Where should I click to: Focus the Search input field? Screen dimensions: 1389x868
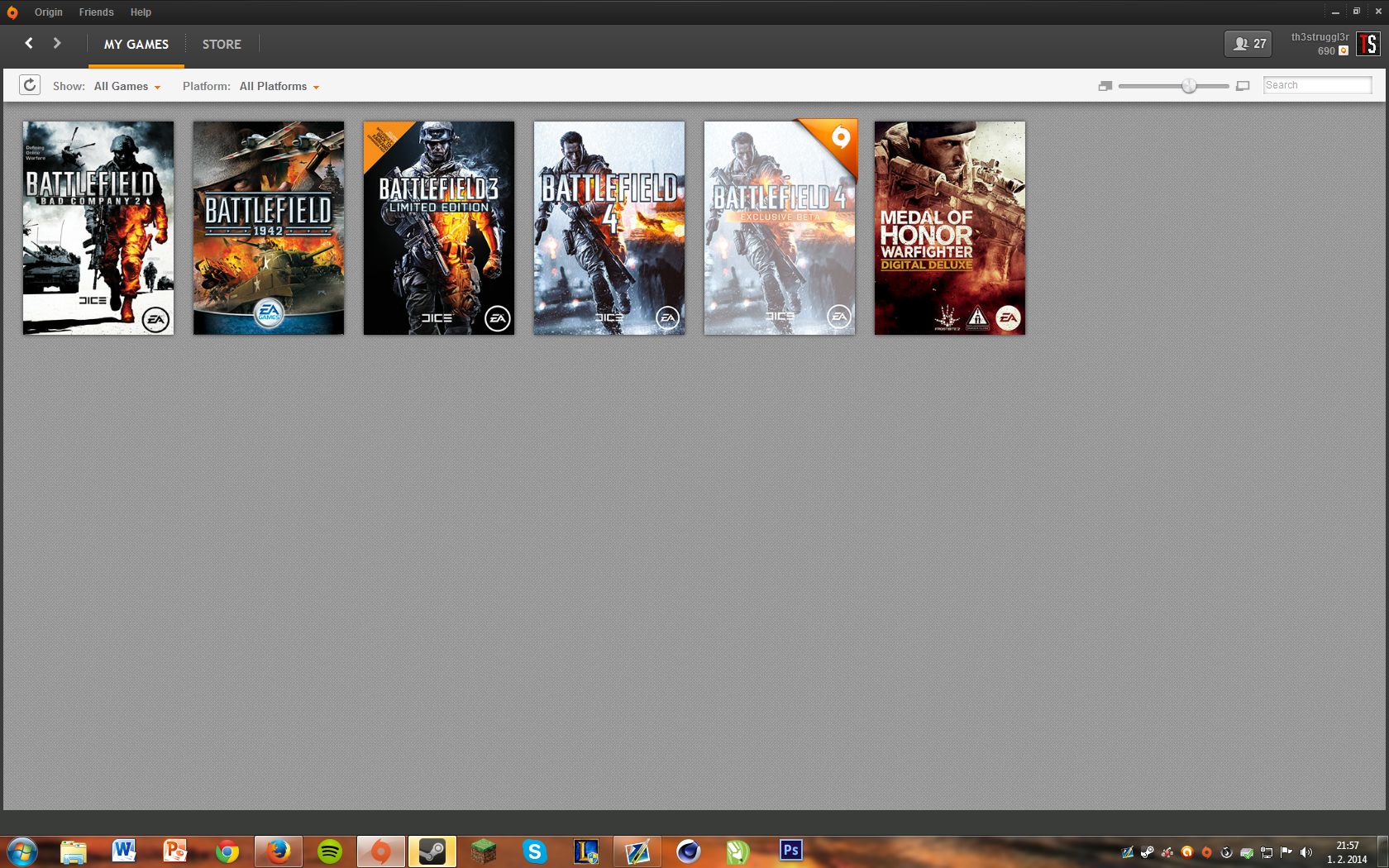point(1318,85)
